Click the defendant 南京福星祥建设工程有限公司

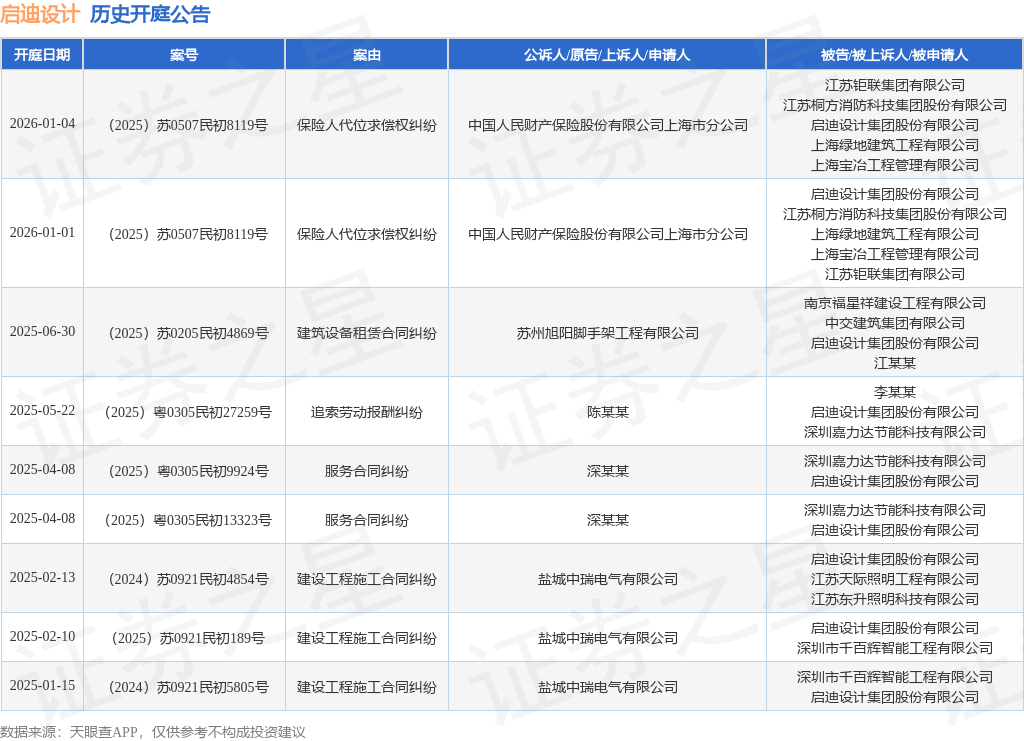(895, 303)
